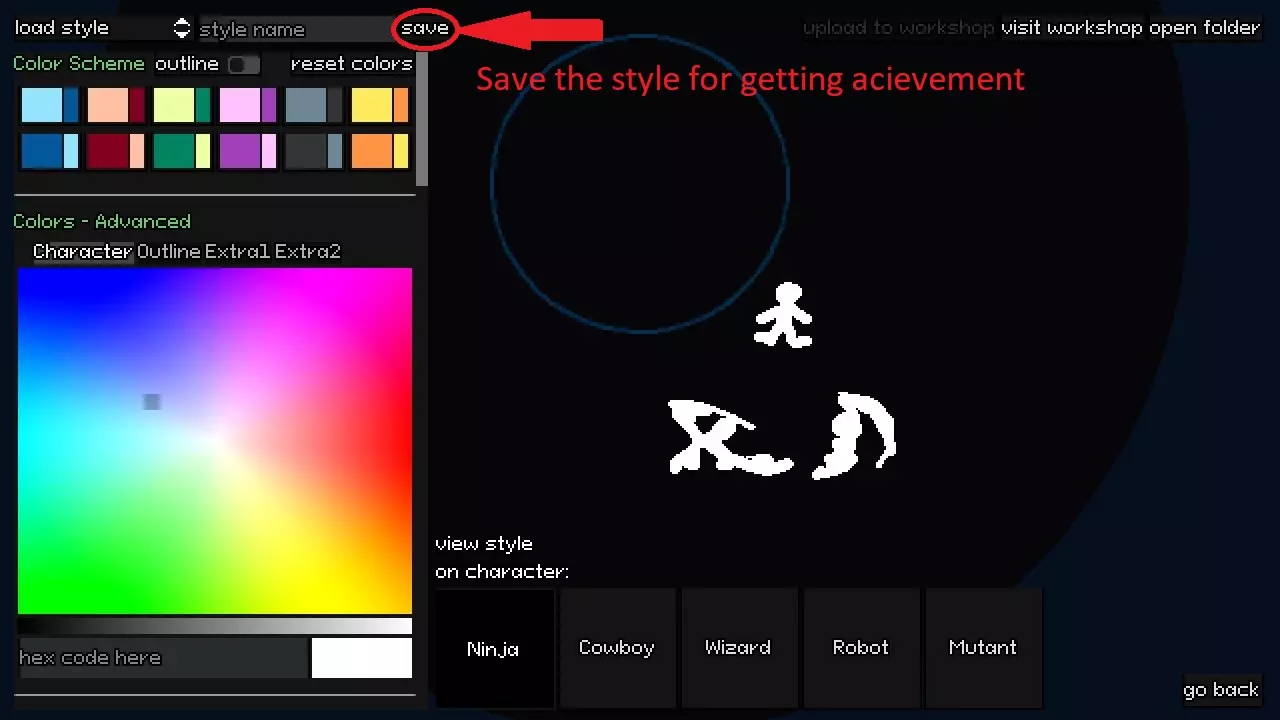
Task: Click the hex code input field
Action: pos(162,658)
